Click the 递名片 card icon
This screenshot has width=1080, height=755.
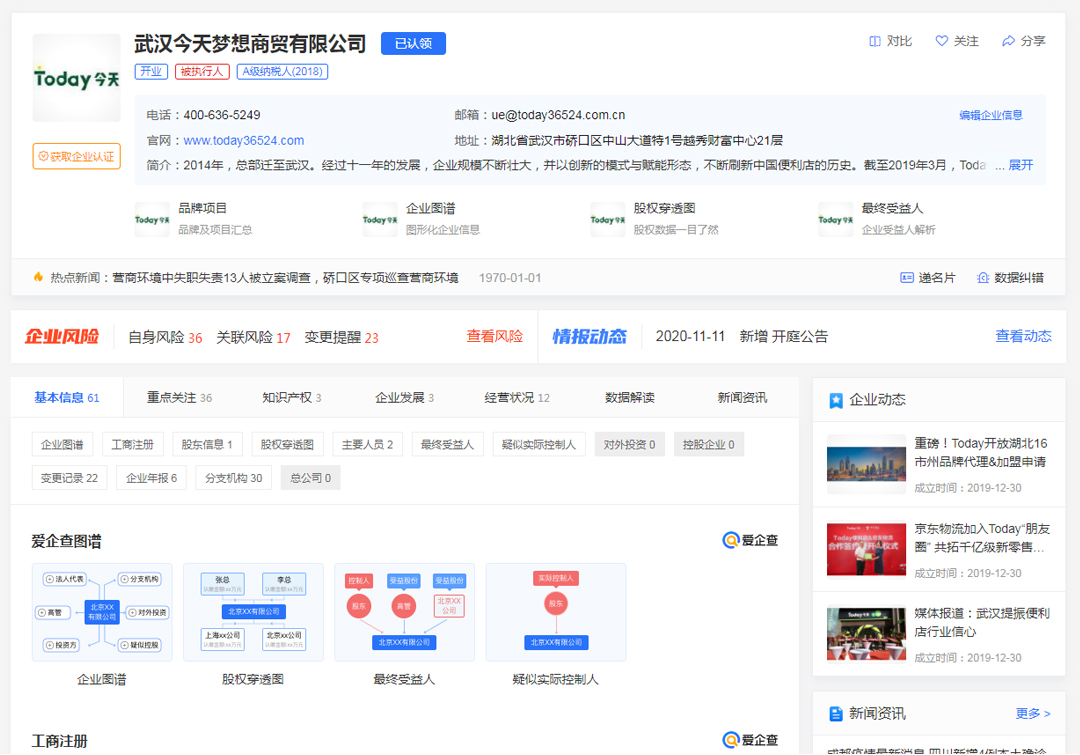[x=907, y=278]
